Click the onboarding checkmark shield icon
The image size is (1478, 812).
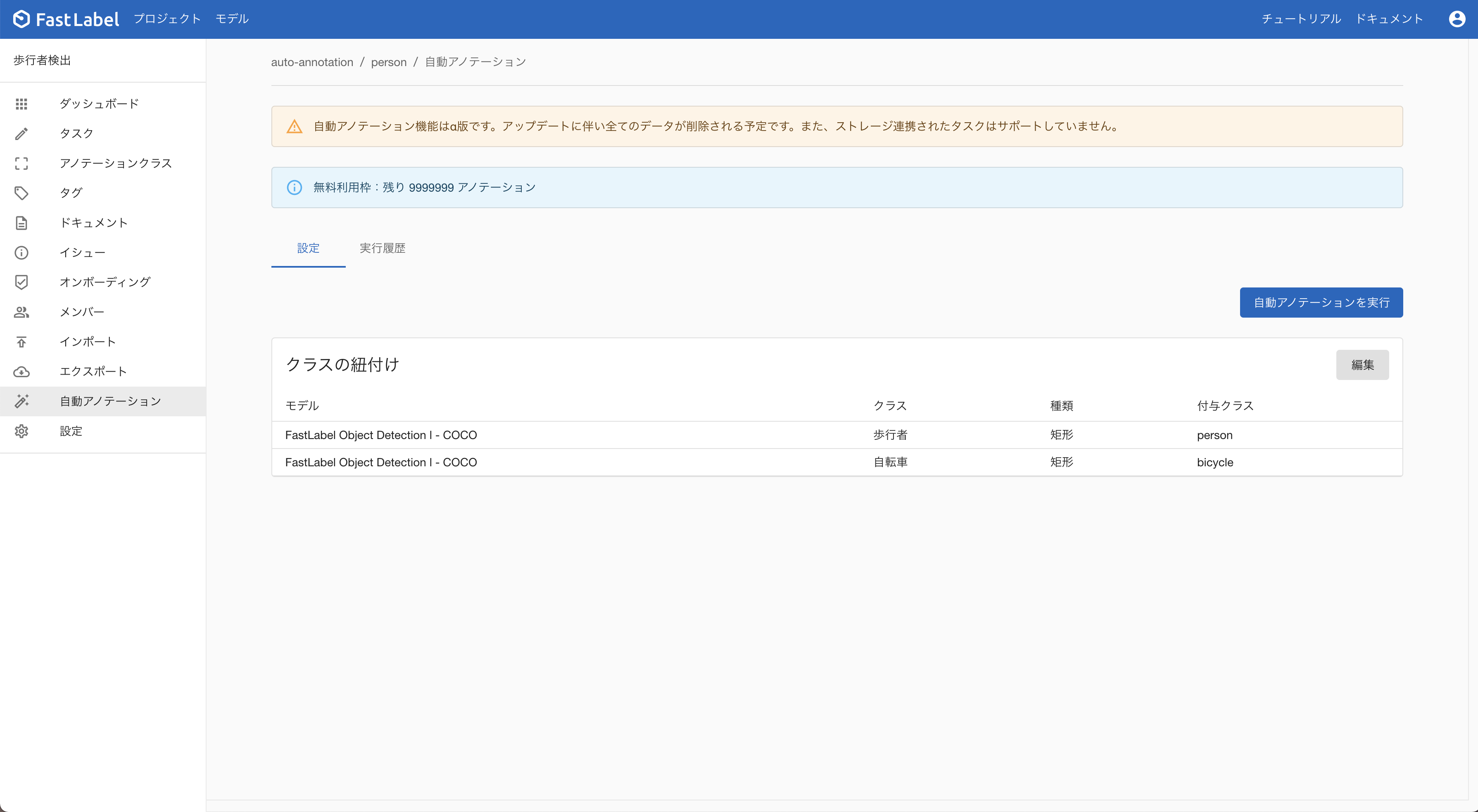pyautogui.click(x=21, y=283)
